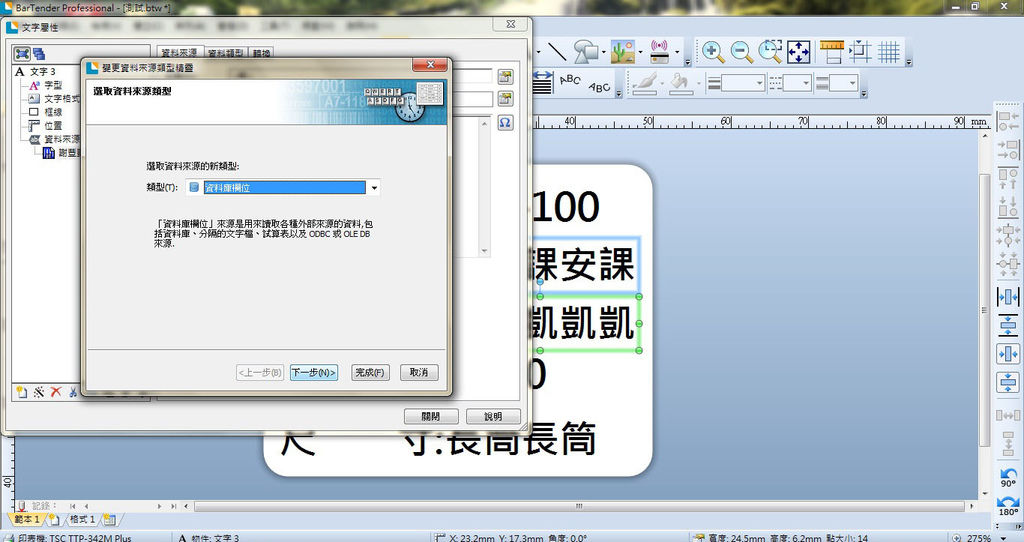Viewport: 1024px width, 542px height.
Task: Select 字型 in the properties tree
Action: (x=53, y=85)
